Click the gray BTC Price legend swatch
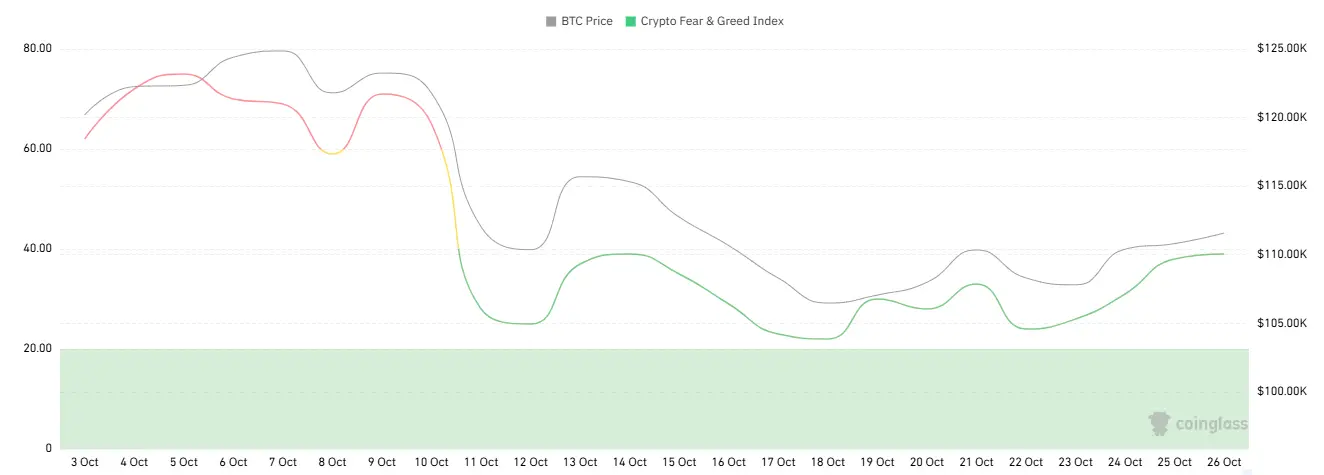Screen dimensions: 1324x475 click(x=551, y=21)
